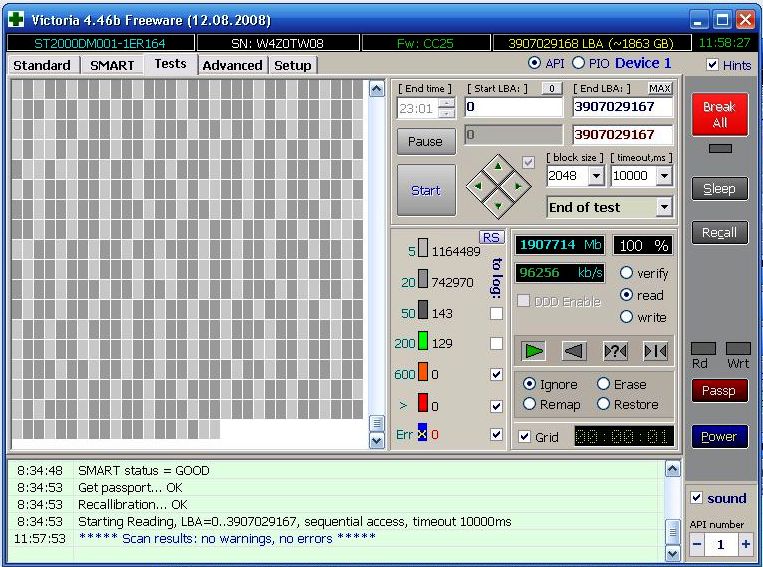Click the left arrow in navigation diamond
The image size is (763, 567).
click(478, 186)
